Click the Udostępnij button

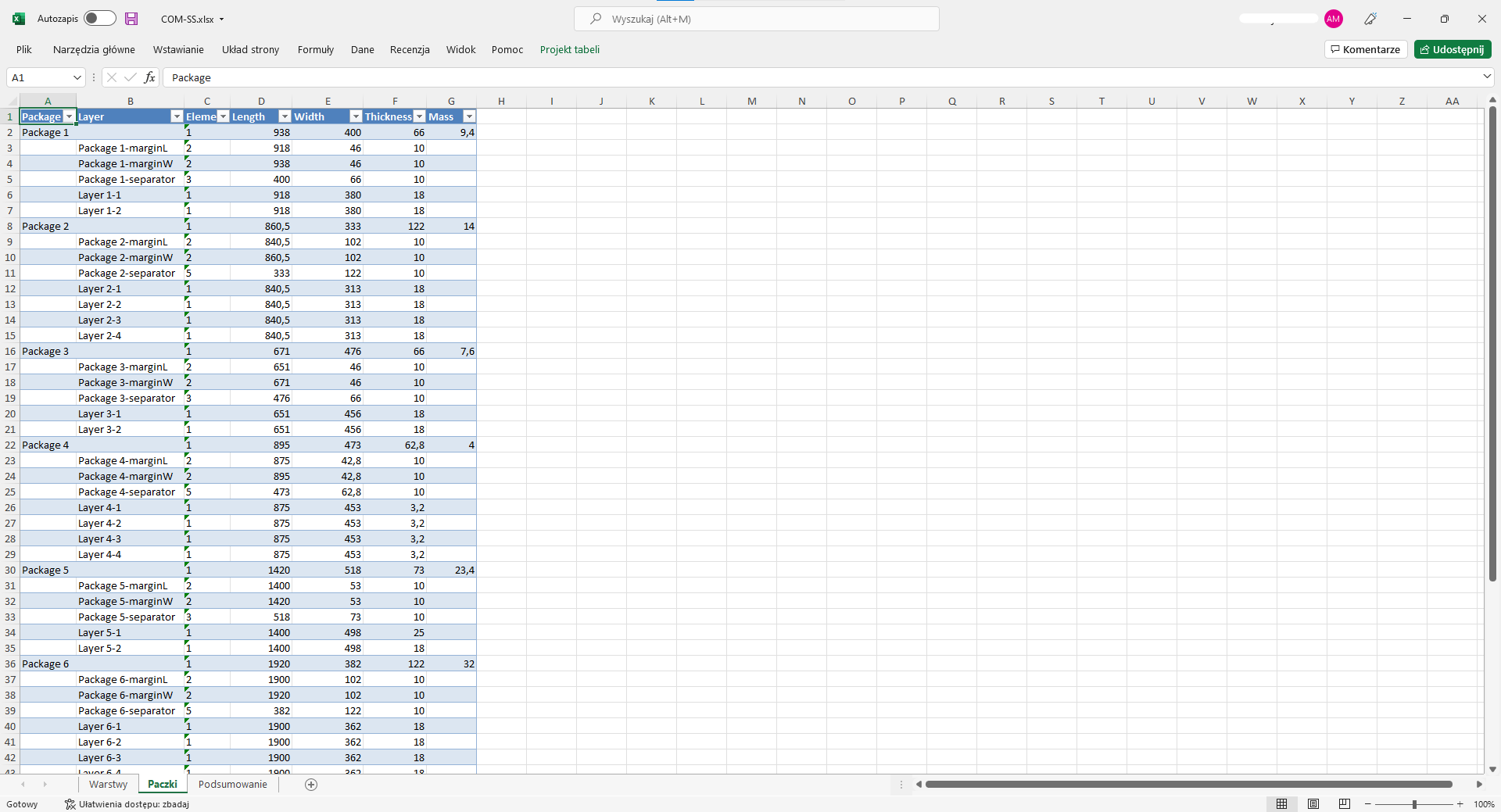[x=1453, y=49]
